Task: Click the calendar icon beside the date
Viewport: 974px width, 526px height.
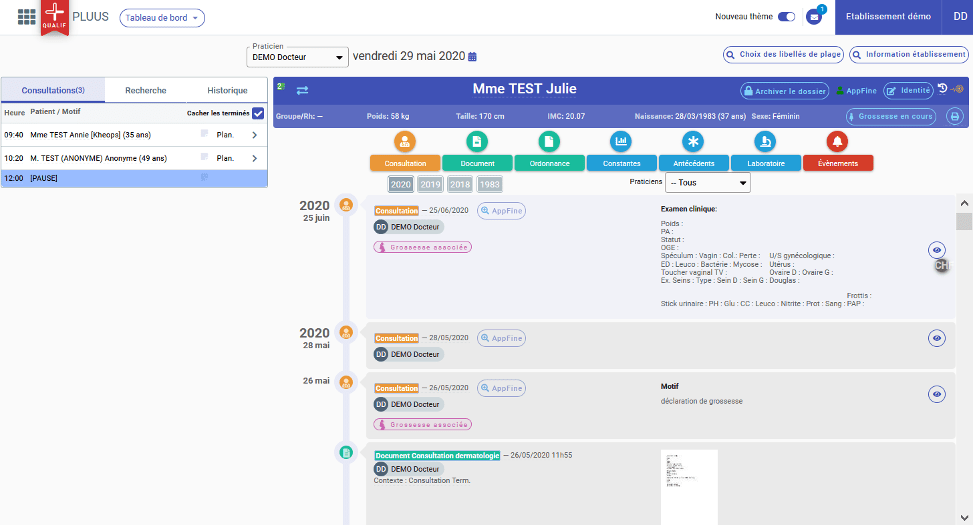Action: click(x=473, y=56)
